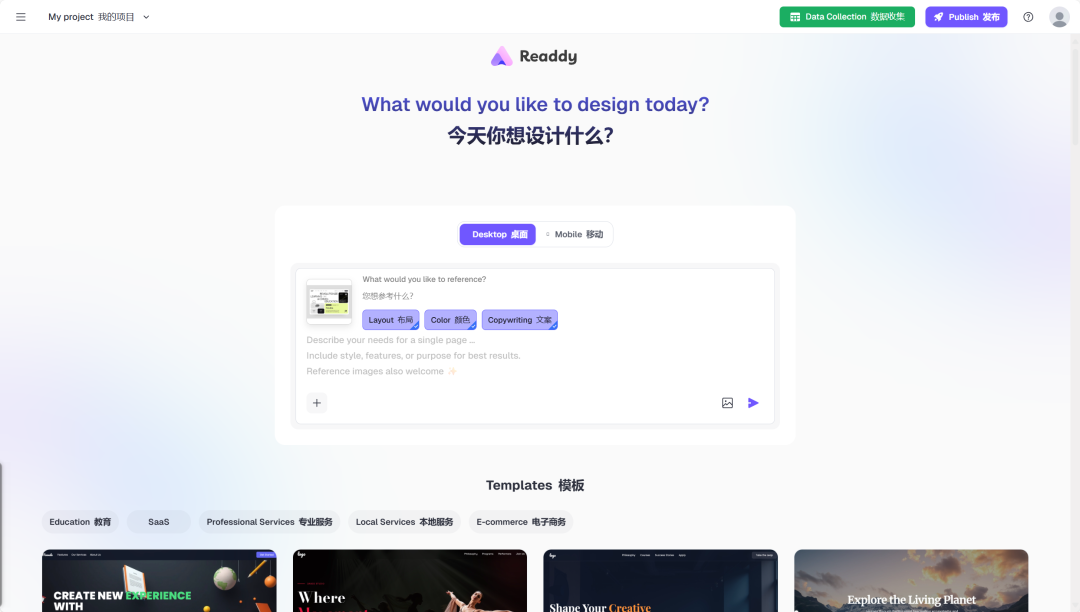
Task: Click the upload image icon
Action: pyautogui.click(x=727, y=403)
